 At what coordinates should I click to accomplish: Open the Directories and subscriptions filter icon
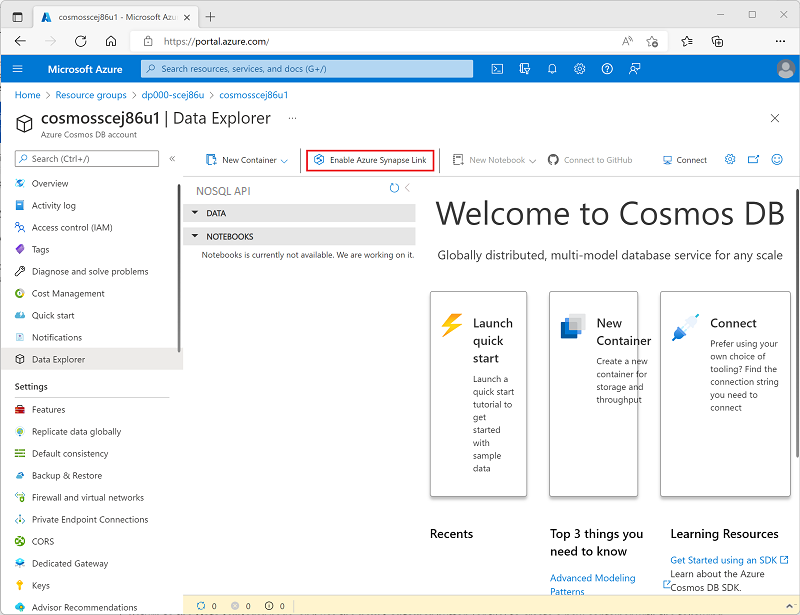click(x=524, y=69)
